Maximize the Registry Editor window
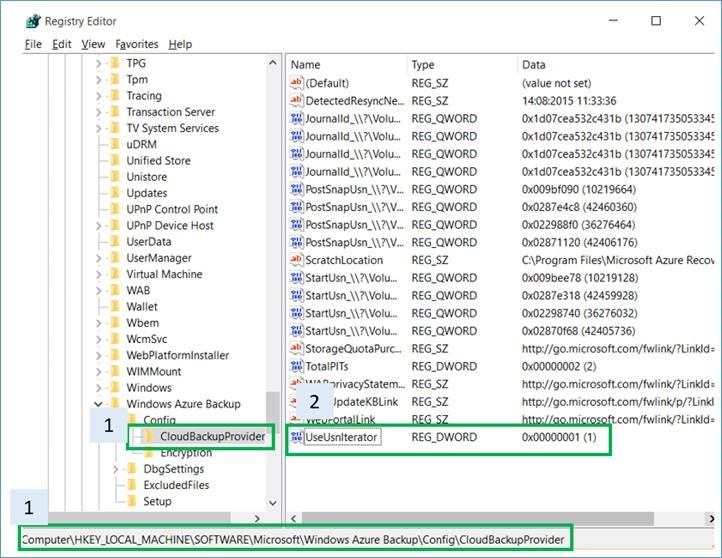This screenshot has width=722, height=558. click(x=656, y=21)
